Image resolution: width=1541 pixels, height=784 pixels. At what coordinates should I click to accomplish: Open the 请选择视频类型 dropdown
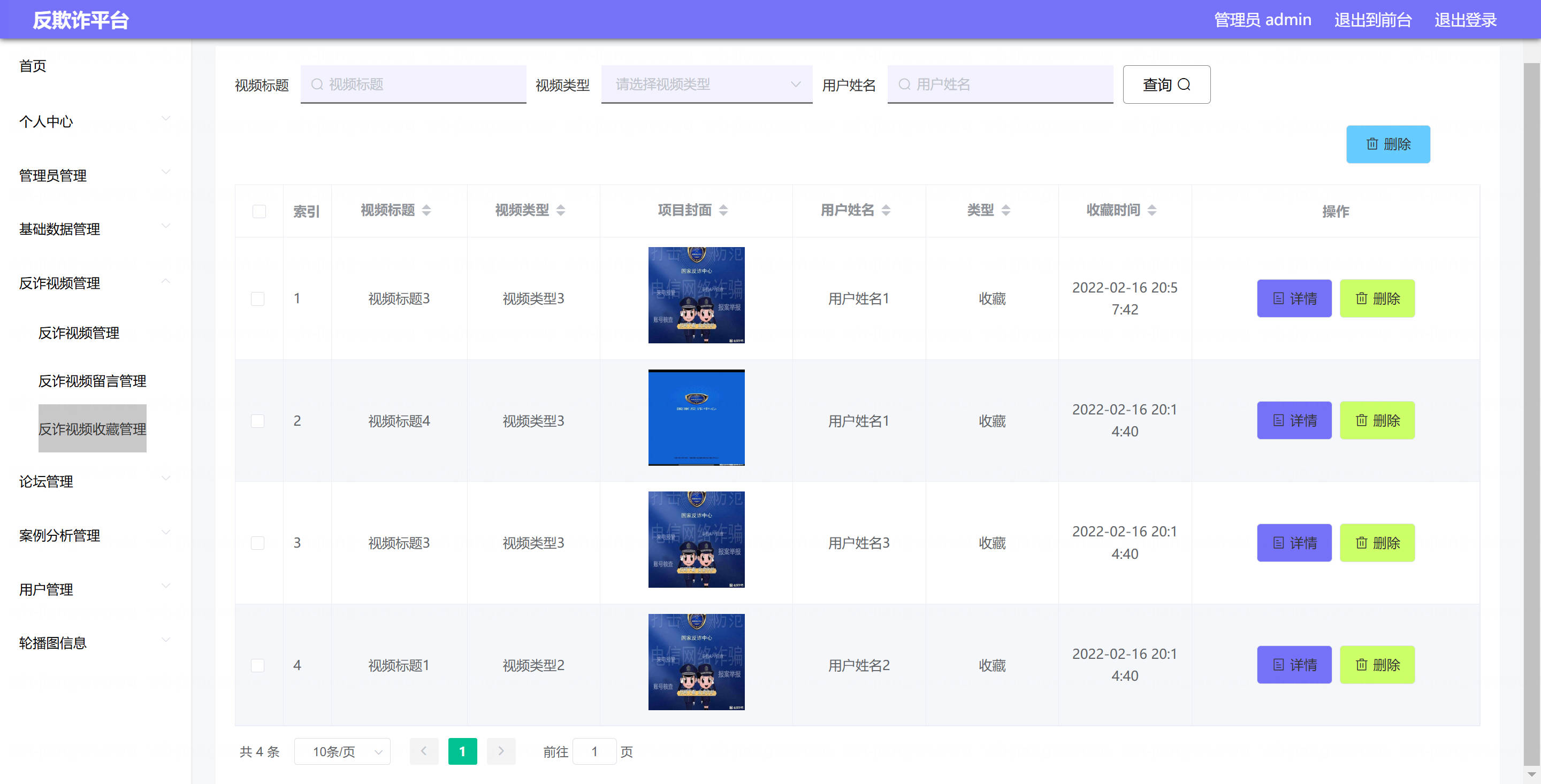click(706, 84)
